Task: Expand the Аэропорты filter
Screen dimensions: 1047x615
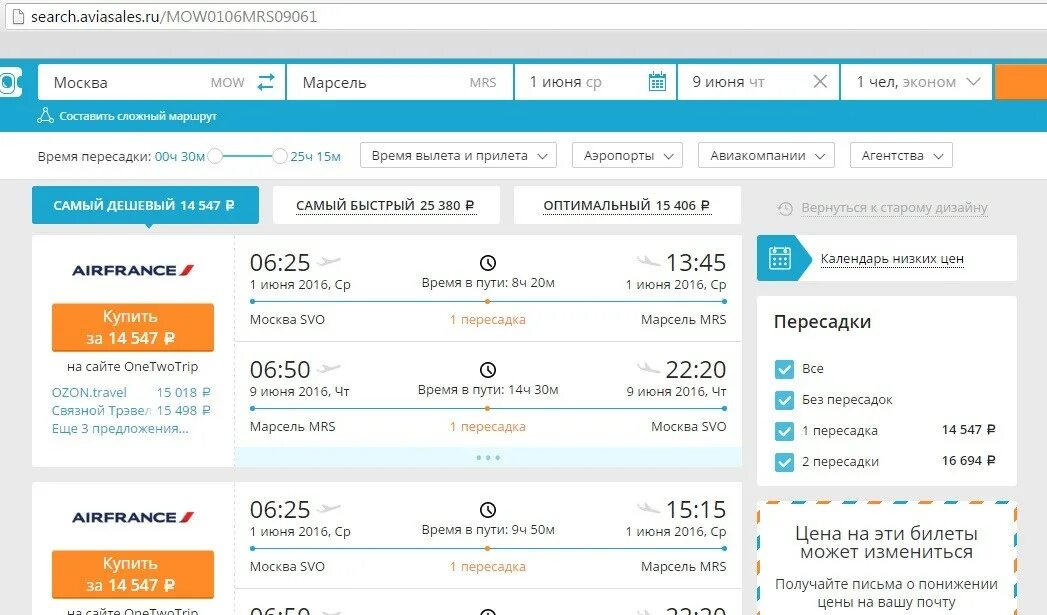Action: (627, 156)
